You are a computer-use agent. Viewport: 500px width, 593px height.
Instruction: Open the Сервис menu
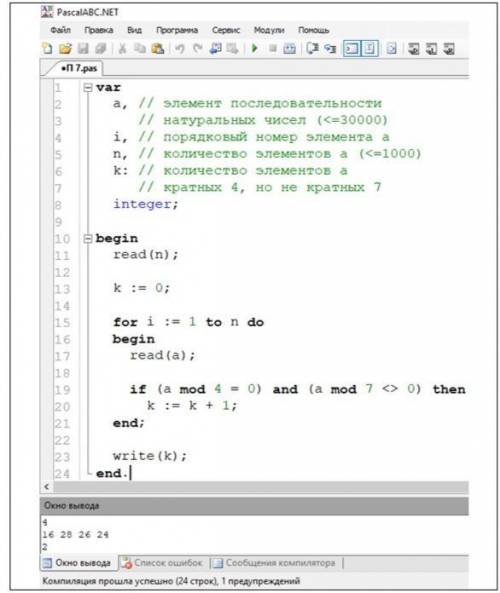click(x=226, y=30)
